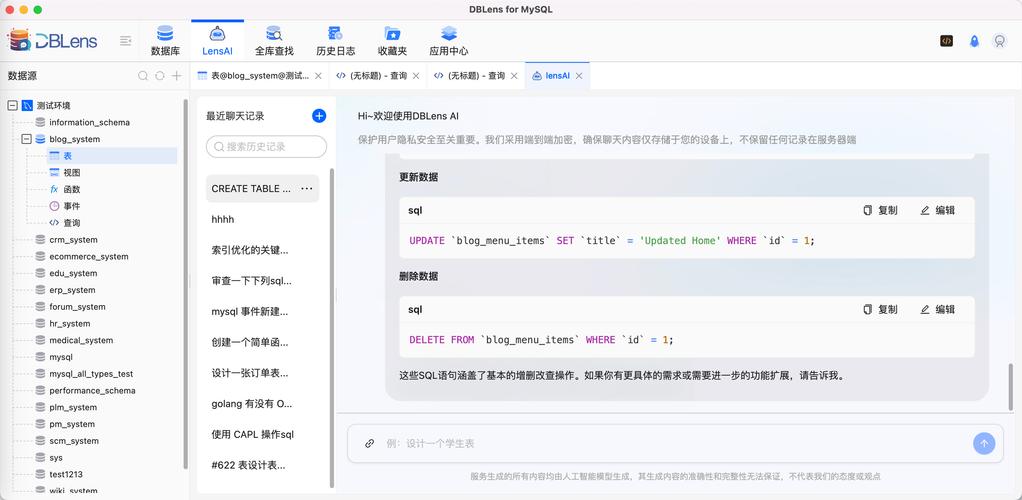Close the first (无标题) - 查询 tab
The image size is (1022, 500).
(x=416, y=76)
